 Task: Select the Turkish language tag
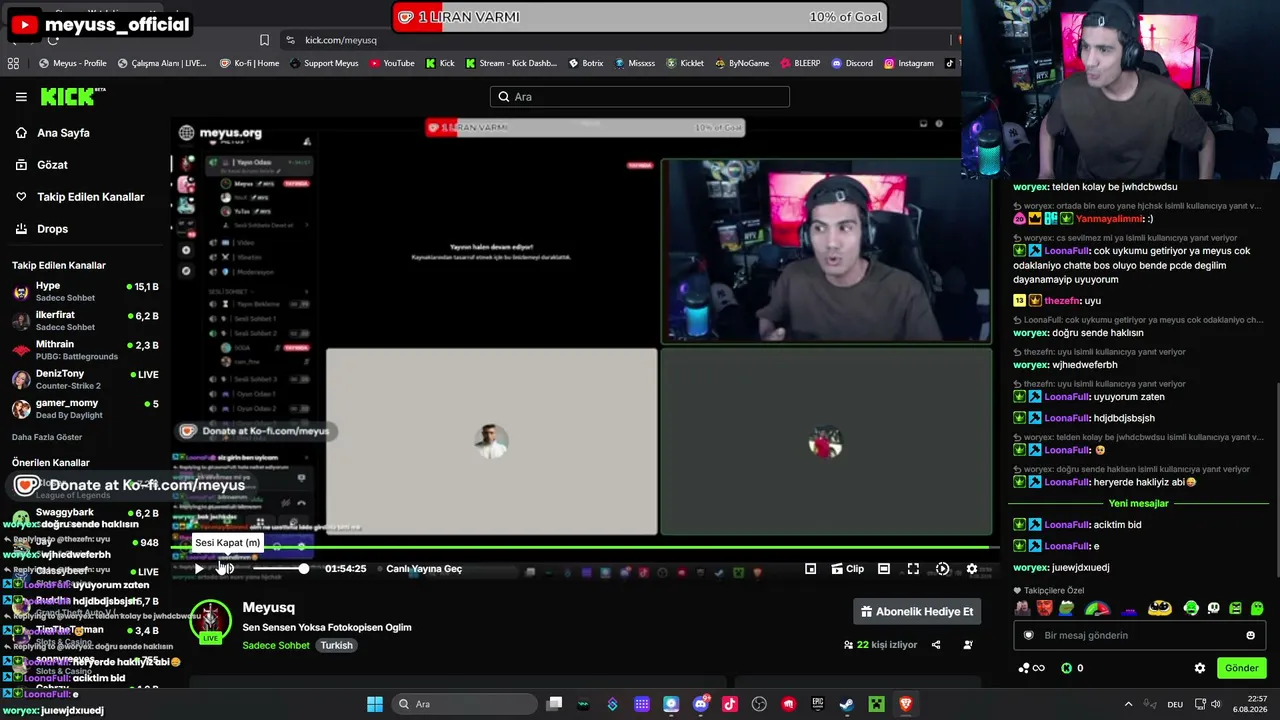click(x=336, y=645)
